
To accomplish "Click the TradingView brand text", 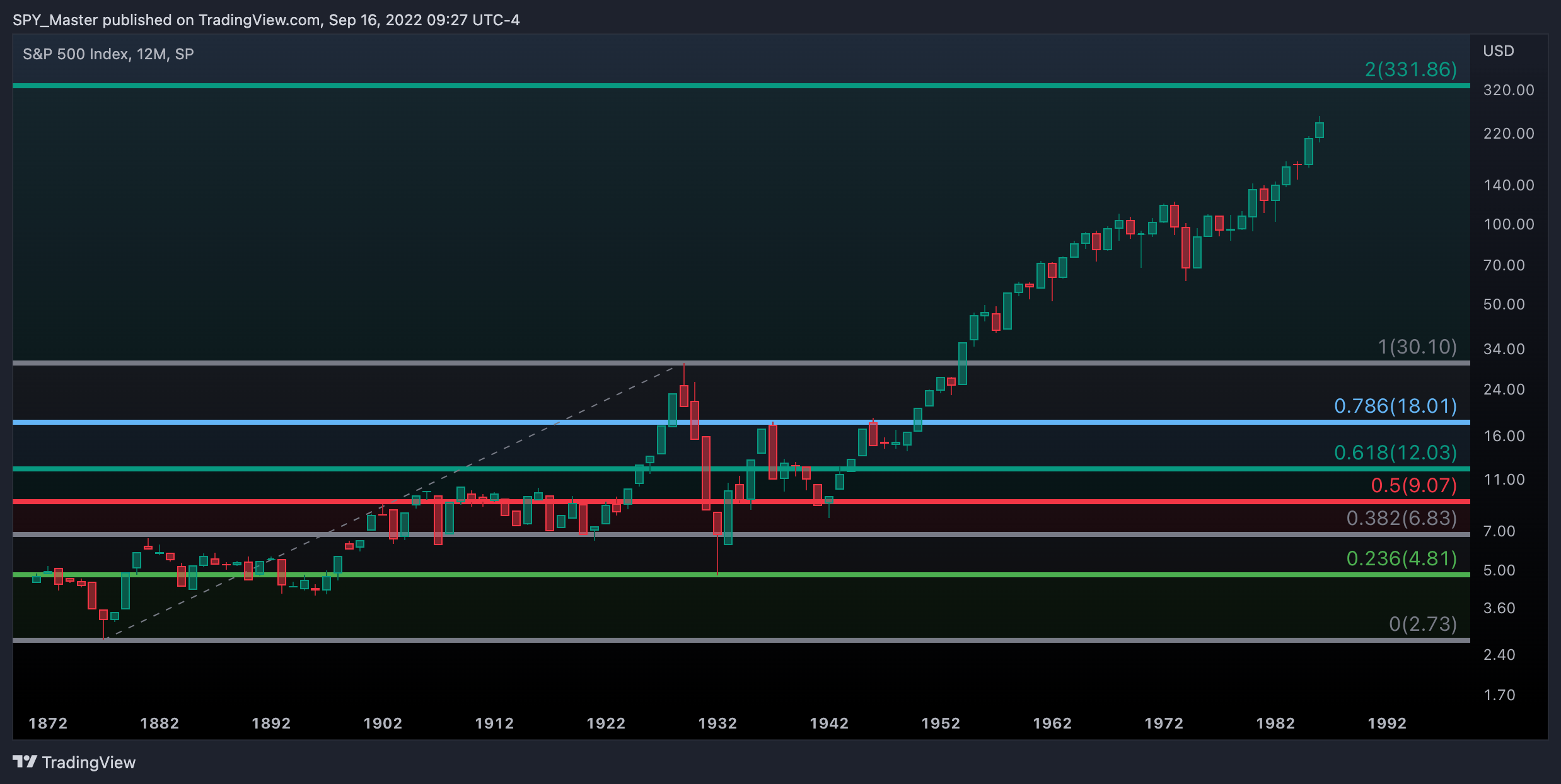I will click(x=89, y=763).
